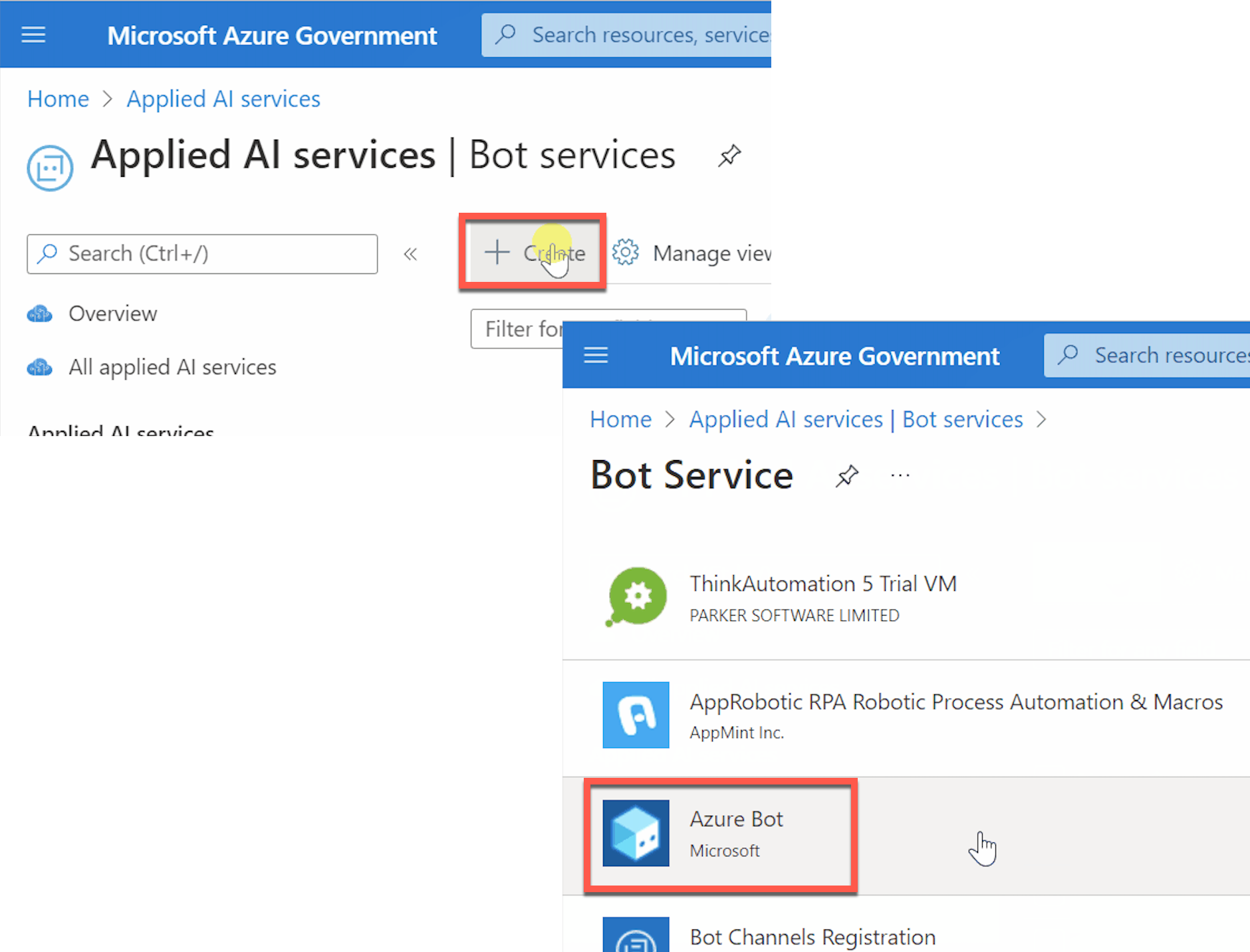Pin the Bot Service page
Viewport: 1250px width, 952px height.
pos(847,476)
